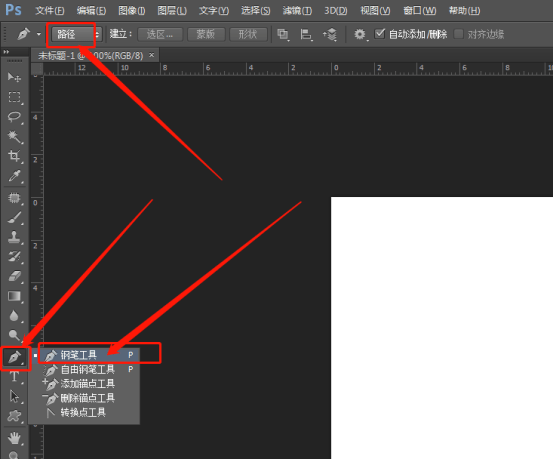Toggle 对齐边缘 checkbox
The image size is (554, 460).
coord(458,34)
